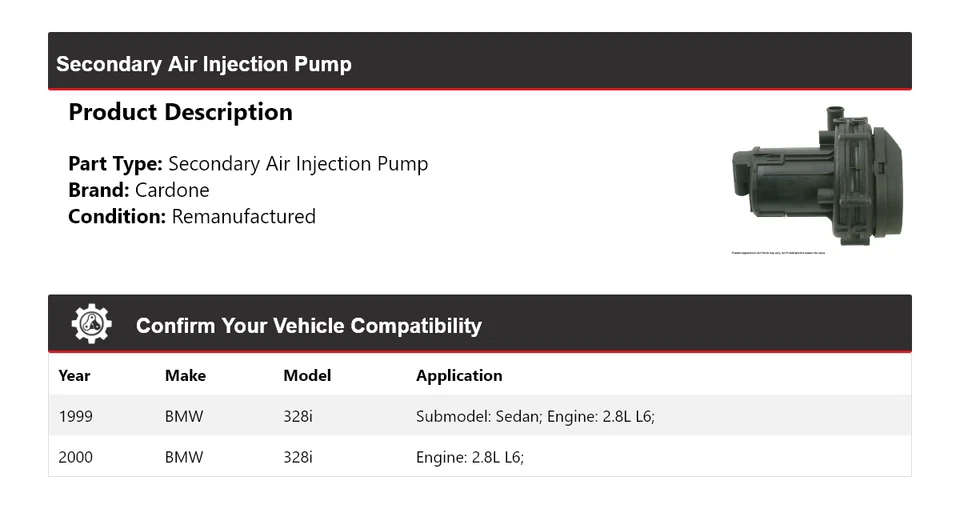The height and width of the screenshot is (509, 960).
Task: Select 328i model in the 2000 row
Action: click(x=298, y=457)
